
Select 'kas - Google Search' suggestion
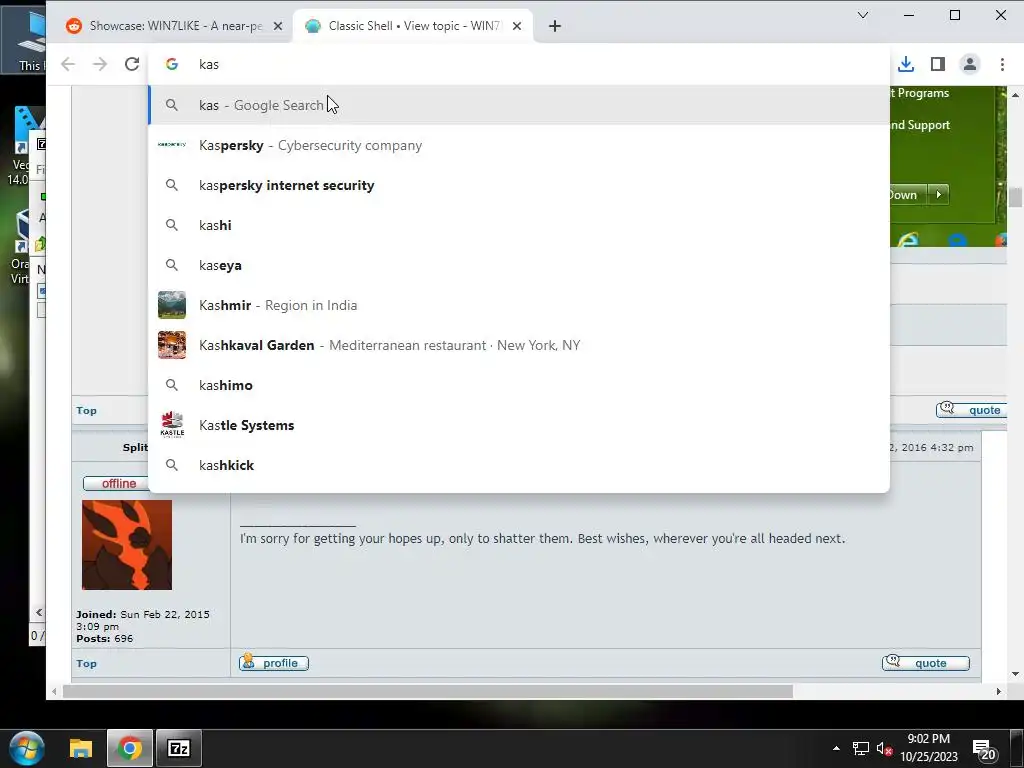(x=519, y=105)
